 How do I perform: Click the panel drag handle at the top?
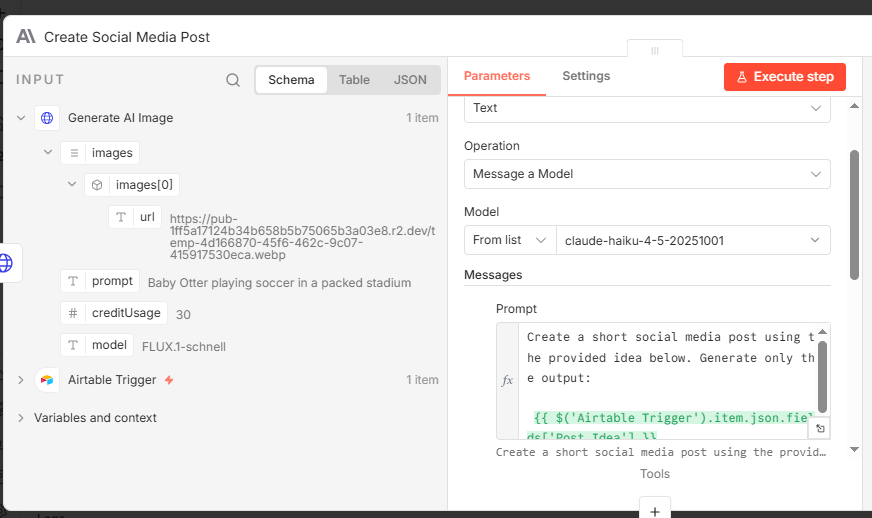tap(655, 50)
